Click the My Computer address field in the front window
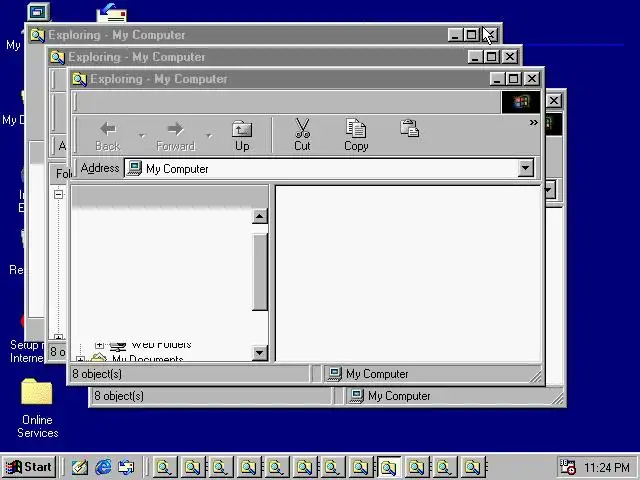This screenshot has height=480, width=640. [x=329, y=168]
